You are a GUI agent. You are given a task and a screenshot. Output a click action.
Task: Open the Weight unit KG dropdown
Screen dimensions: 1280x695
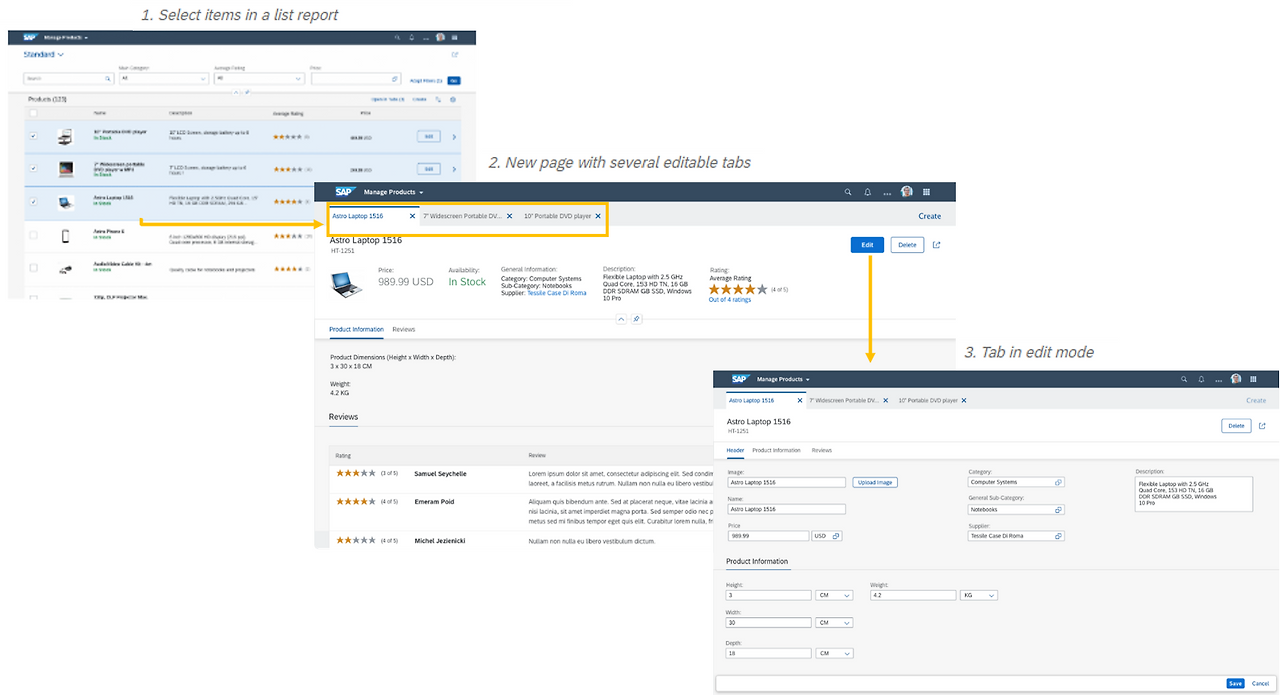click(979, 595)
